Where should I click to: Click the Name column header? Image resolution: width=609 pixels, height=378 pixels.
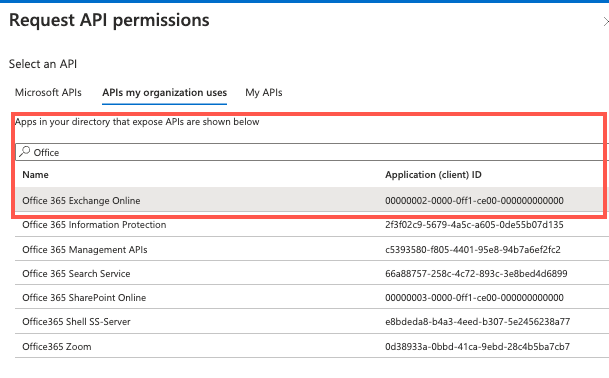tap(35, 174)
